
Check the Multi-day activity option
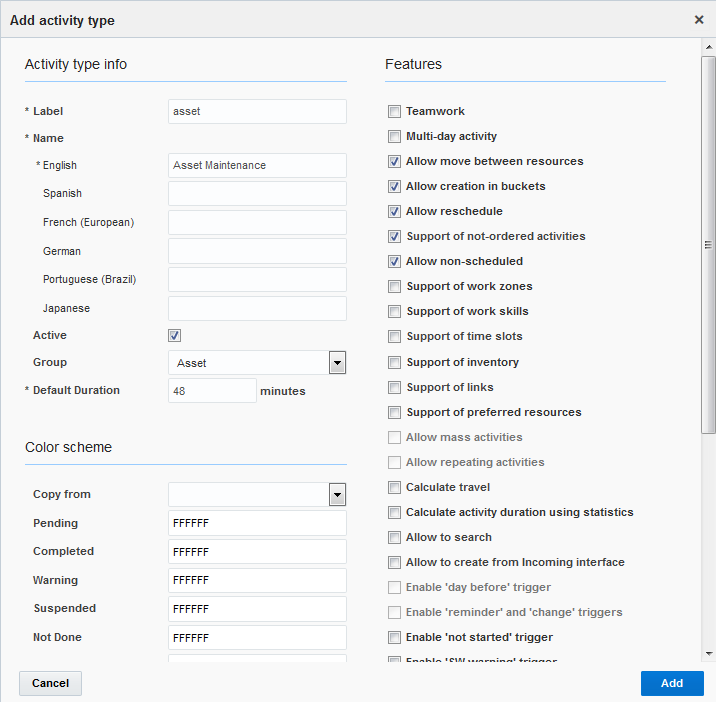click(x=395, y=137)
